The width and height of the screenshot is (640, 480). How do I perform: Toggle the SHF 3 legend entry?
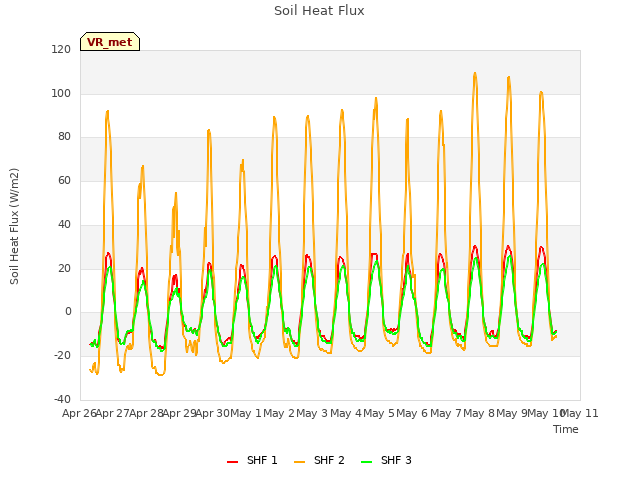[x=387, y=460]
